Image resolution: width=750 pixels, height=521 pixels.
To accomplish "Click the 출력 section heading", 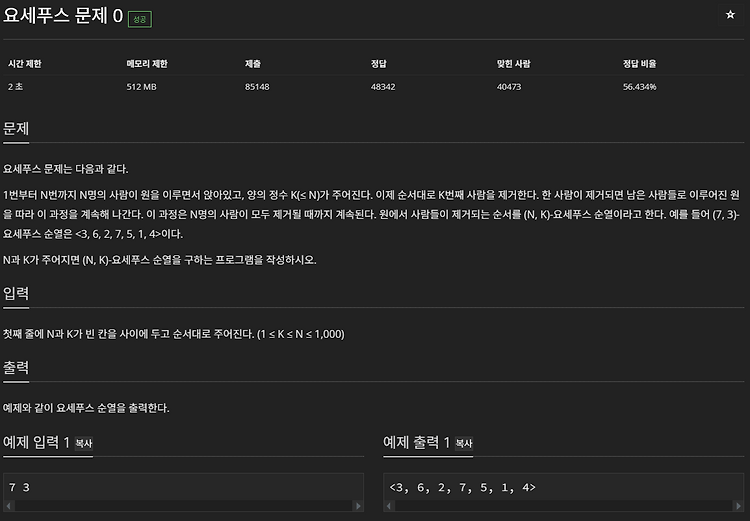I will (16, 367).
